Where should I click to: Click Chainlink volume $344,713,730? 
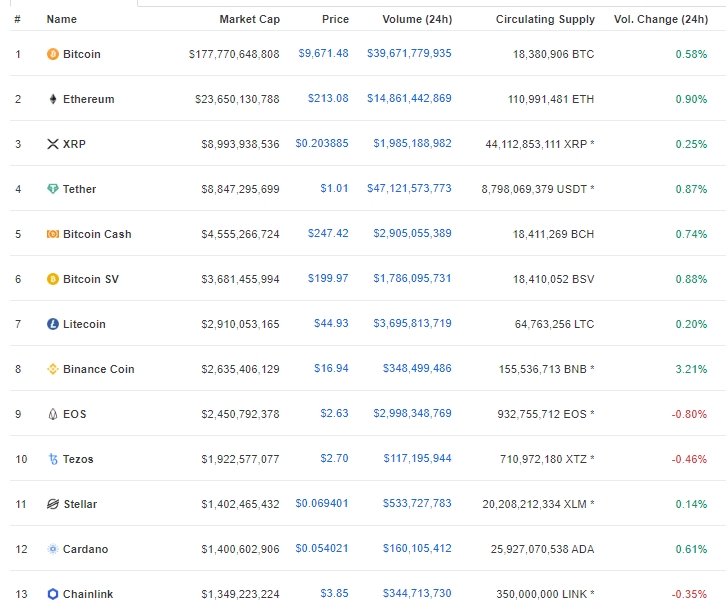point(417,593)
